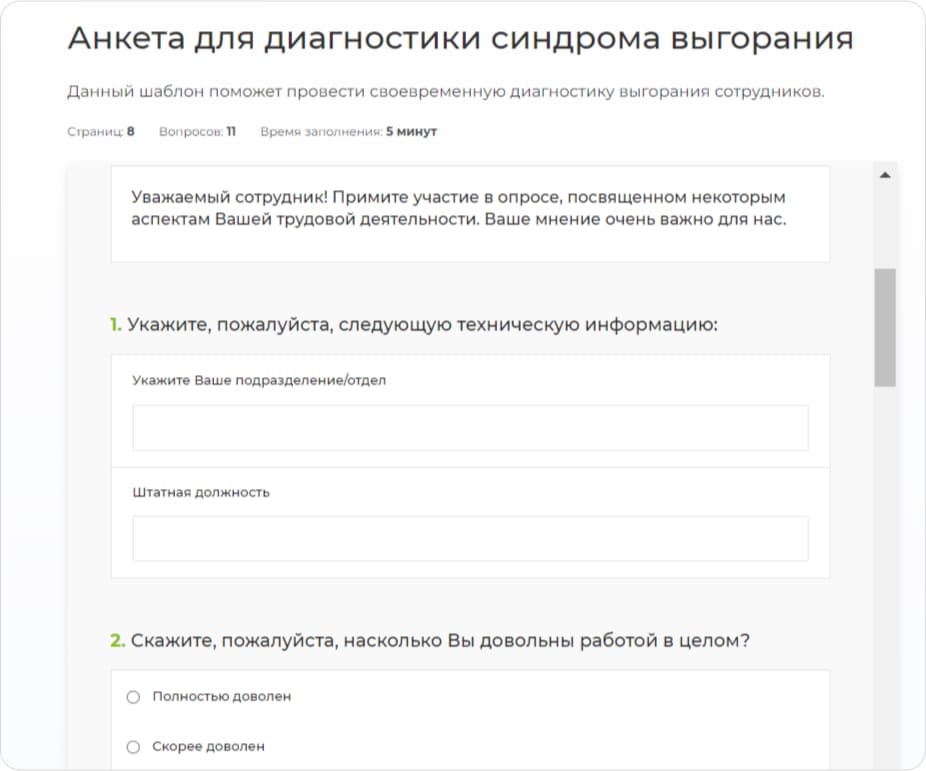Click the label 'Укажите Ваше подразделение/отдел'
Viewport: 926px width, 771px height.
tap(259, 380)
